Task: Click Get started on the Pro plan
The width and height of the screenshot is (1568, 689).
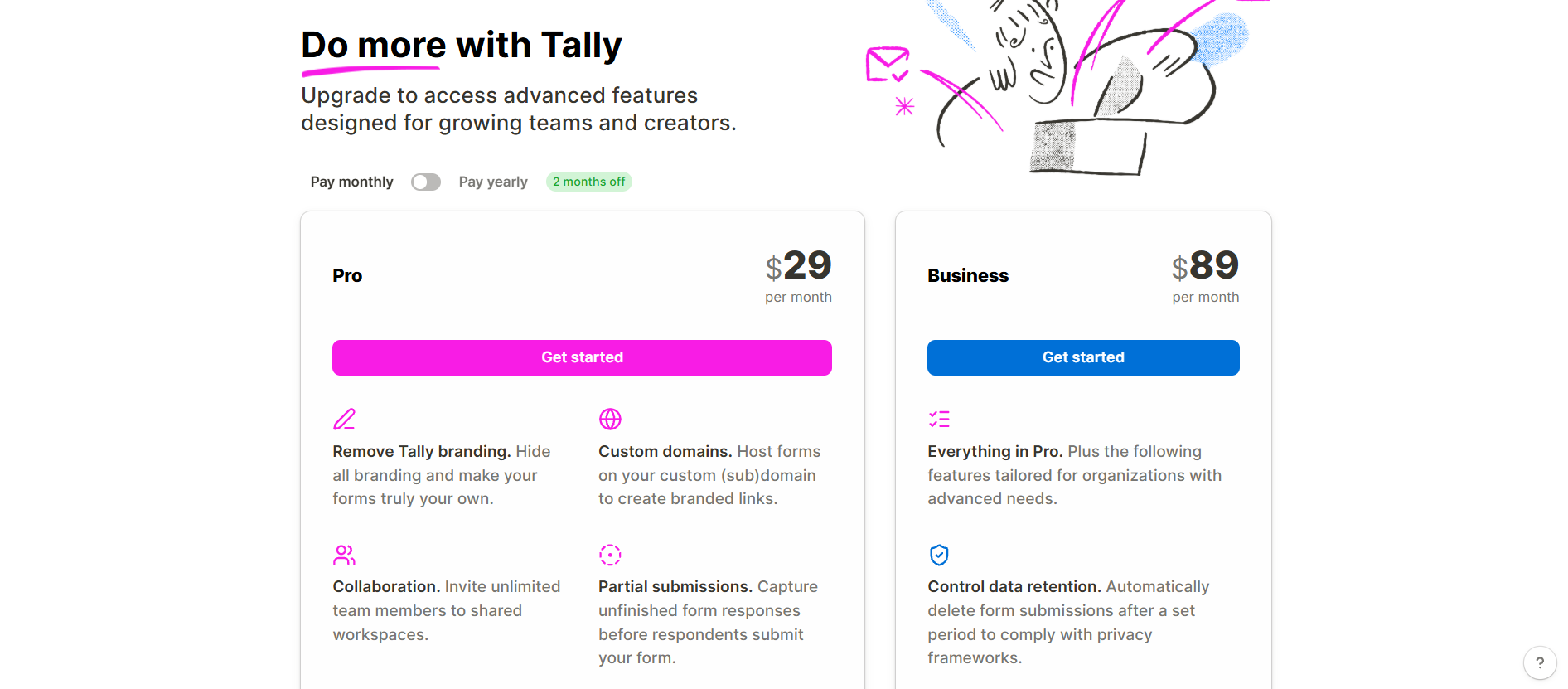Action: [582, 357]
